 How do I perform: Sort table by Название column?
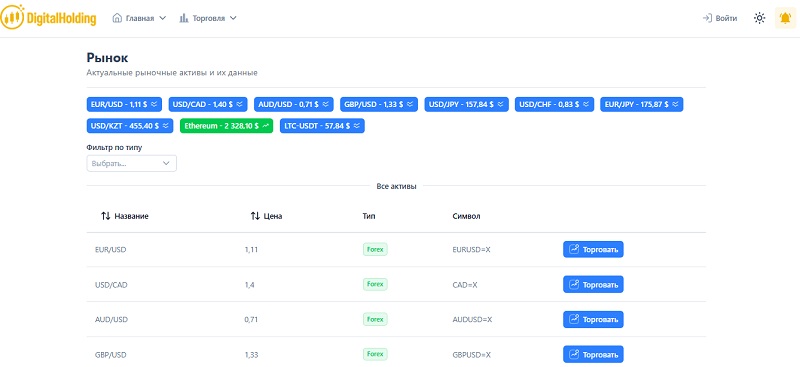tap(125, 216)
